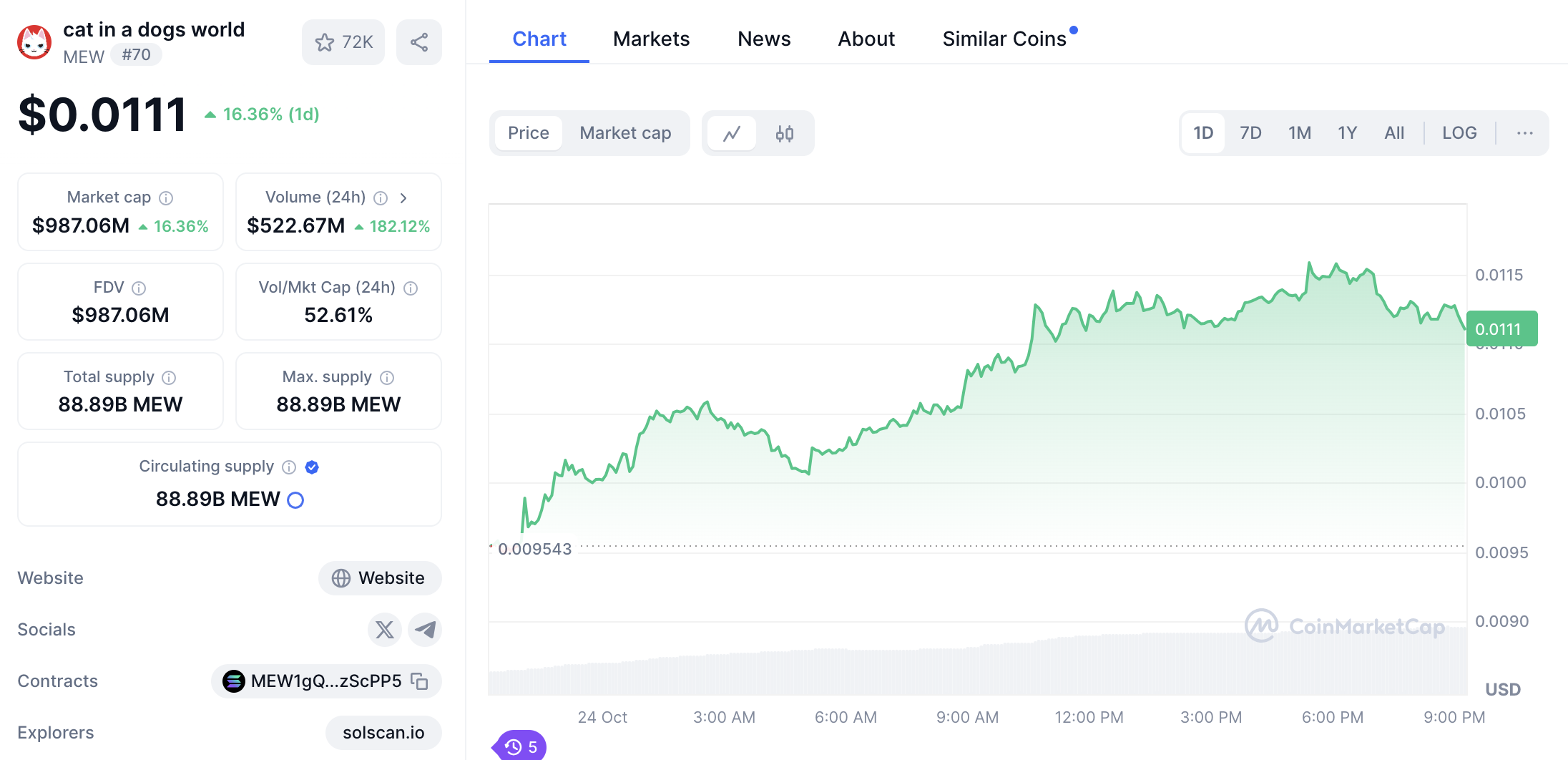Add MEW to watchlist with star button
The image size is (1568, 760).
click(343, 42)
